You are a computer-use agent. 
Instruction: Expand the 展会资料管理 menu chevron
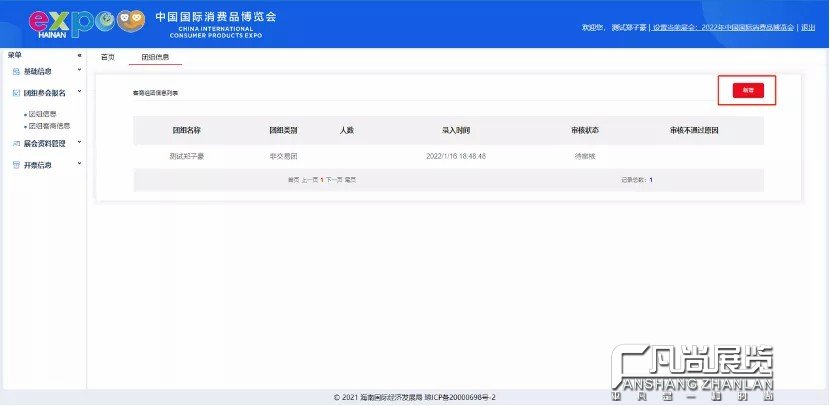click(x=79, y=144)
